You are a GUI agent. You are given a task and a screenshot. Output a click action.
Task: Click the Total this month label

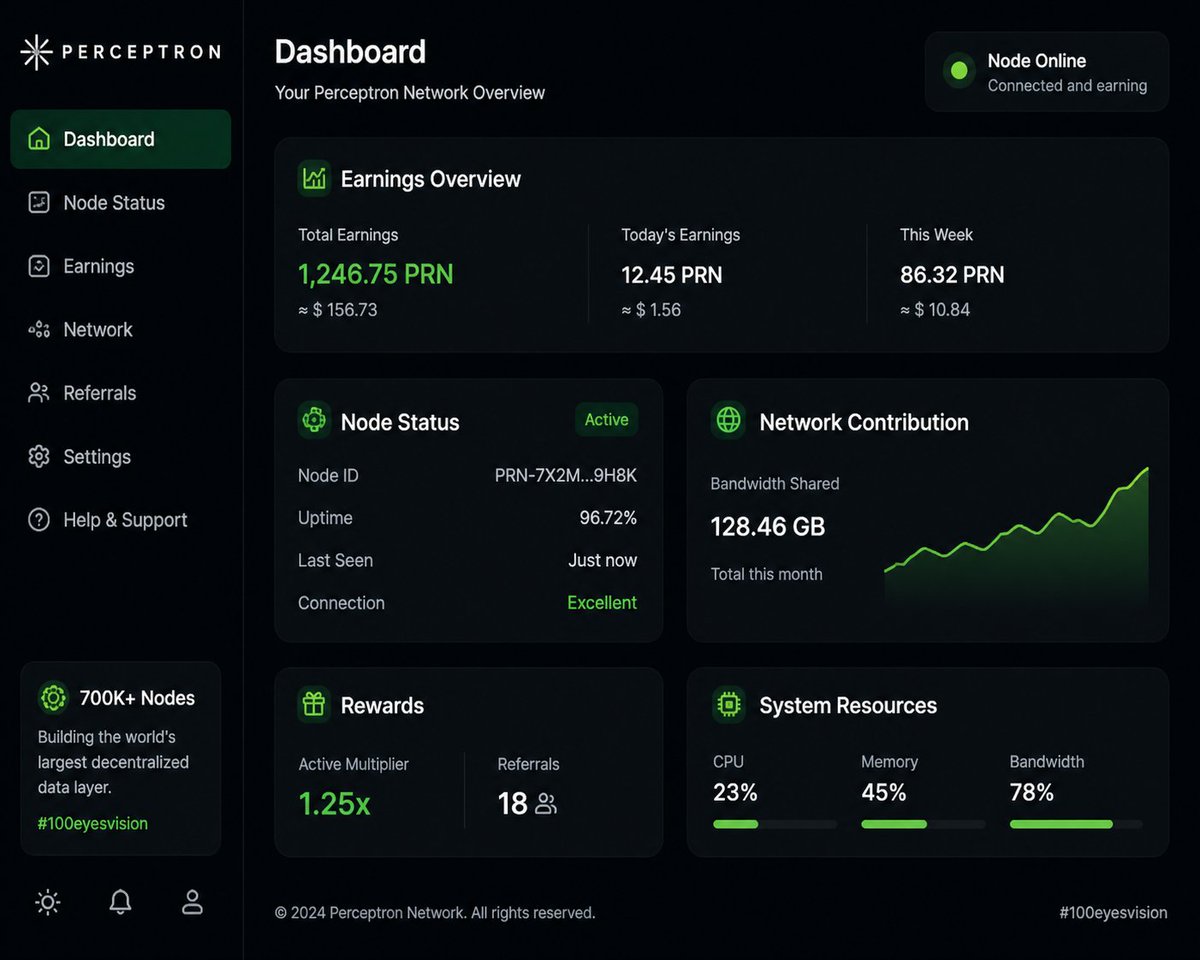(767, 574)
